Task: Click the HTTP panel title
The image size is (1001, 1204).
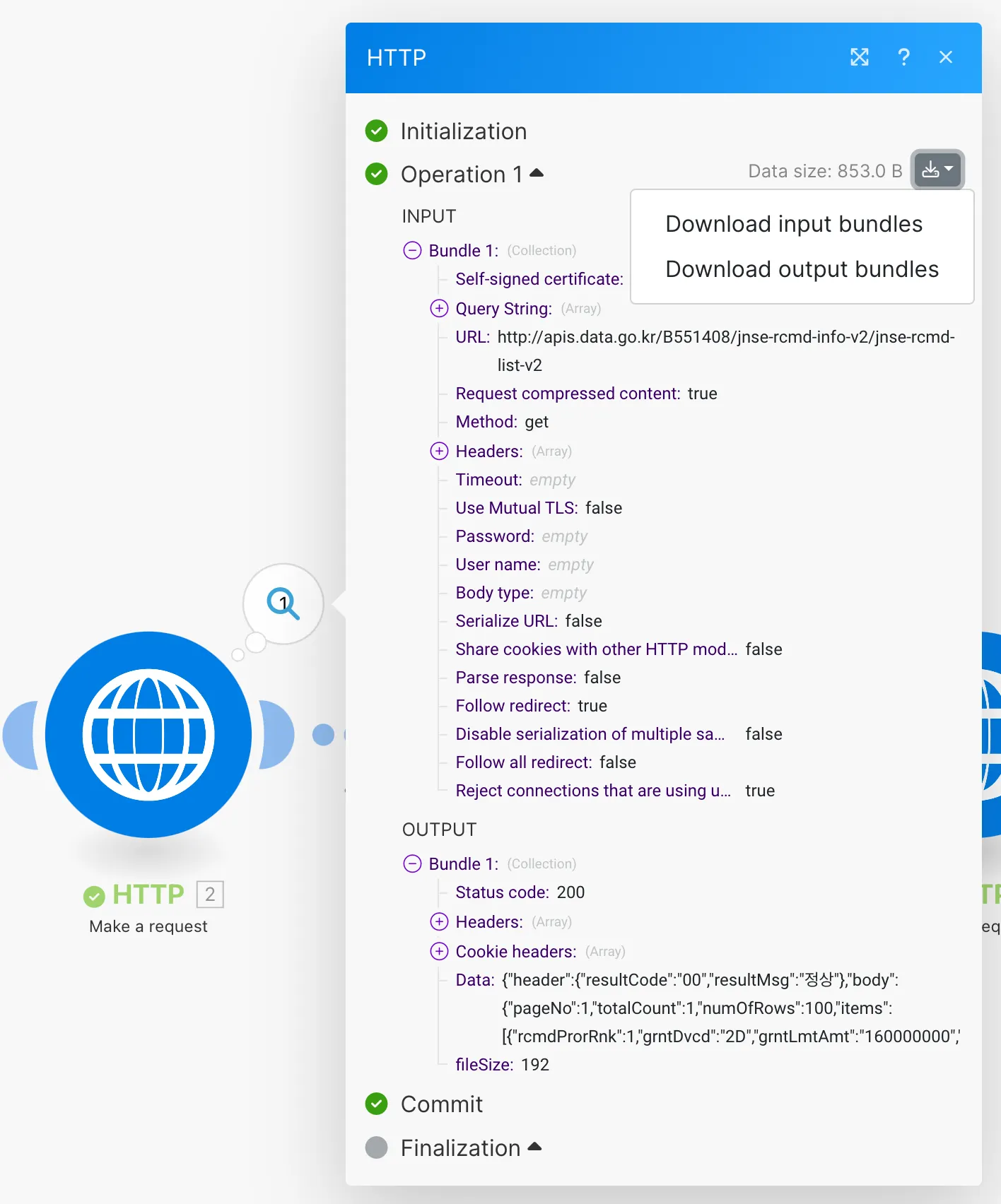Action: (397, 58)
